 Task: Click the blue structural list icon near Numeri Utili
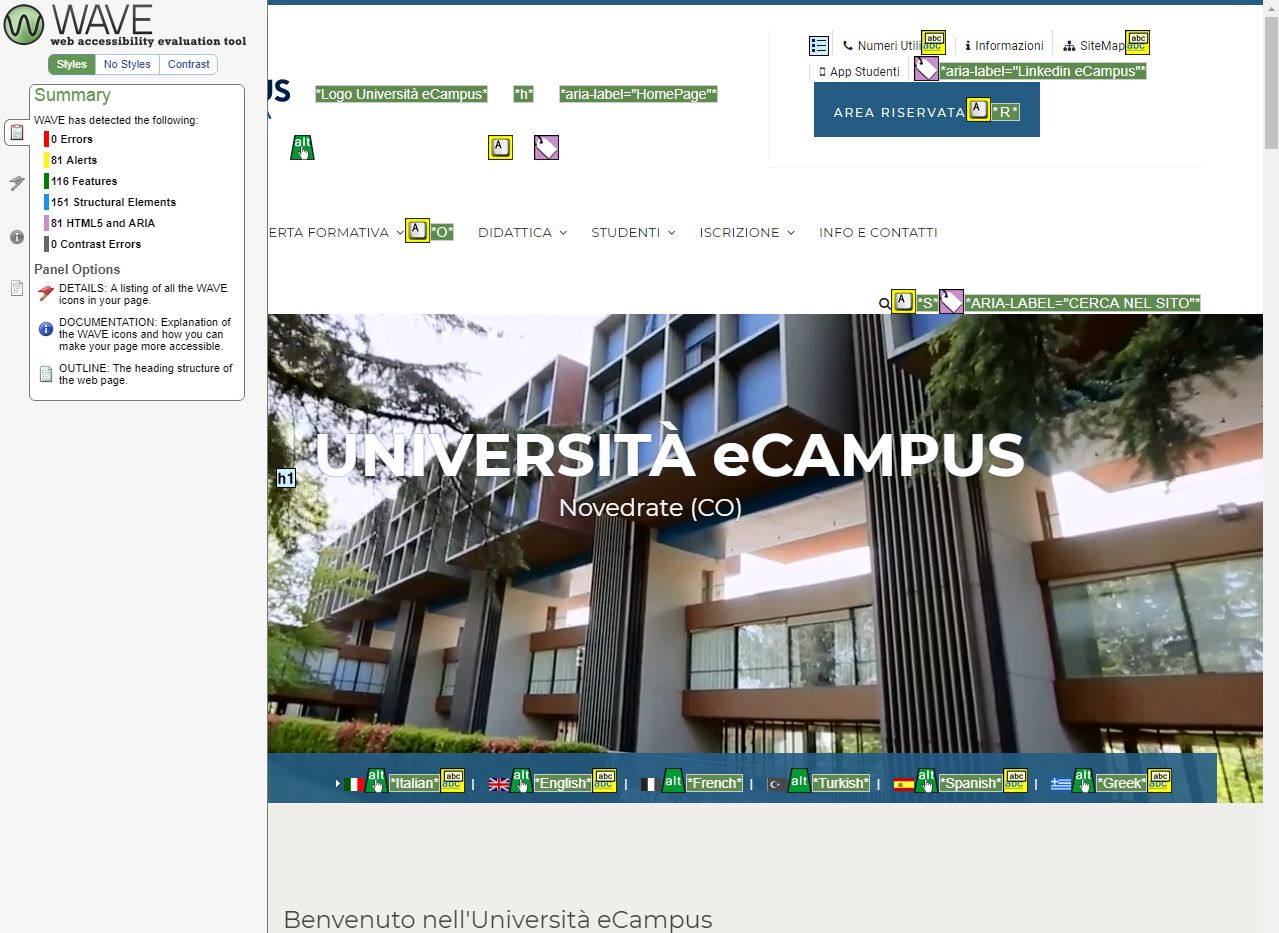pos(819,45)
